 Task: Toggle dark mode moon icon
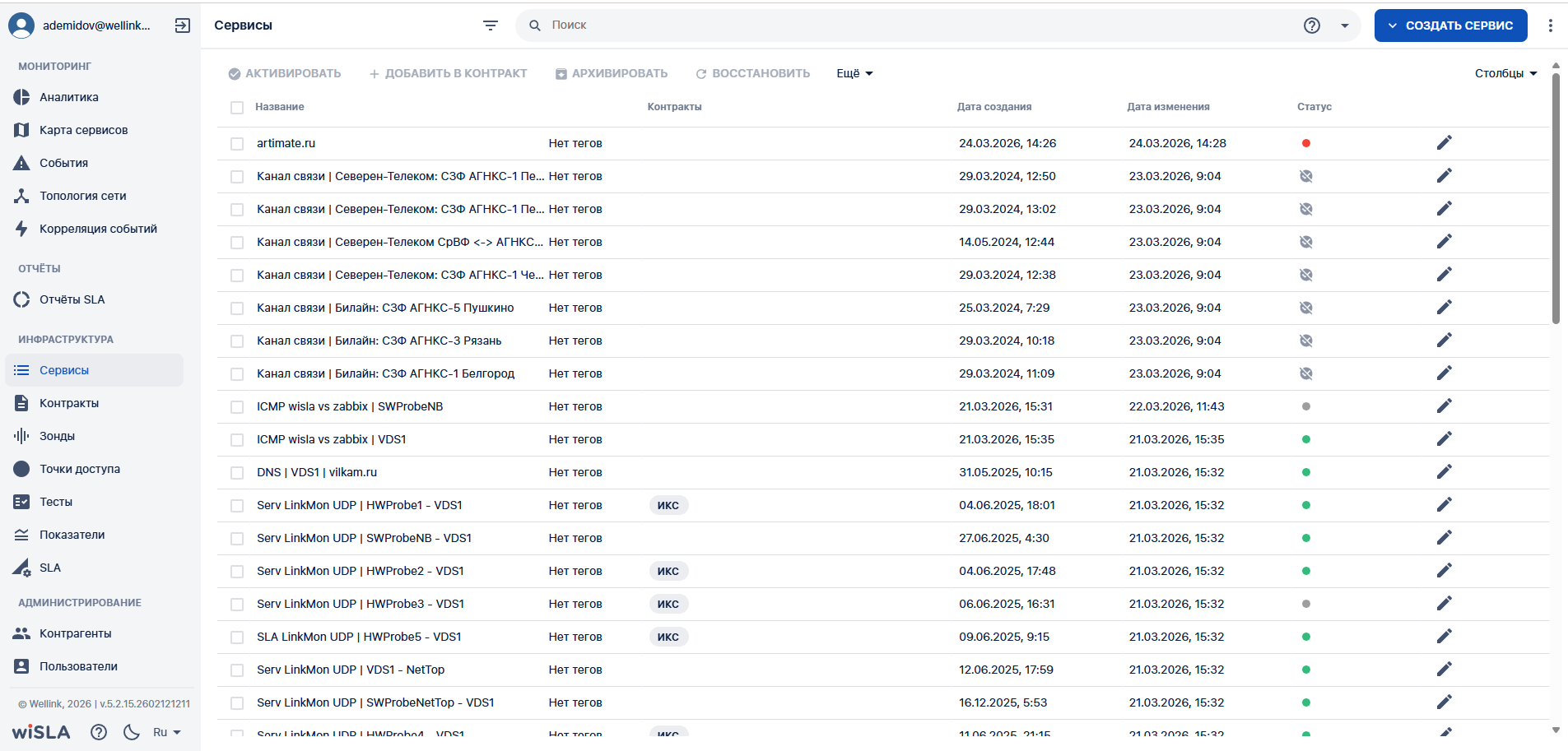[x=131, y=732]
